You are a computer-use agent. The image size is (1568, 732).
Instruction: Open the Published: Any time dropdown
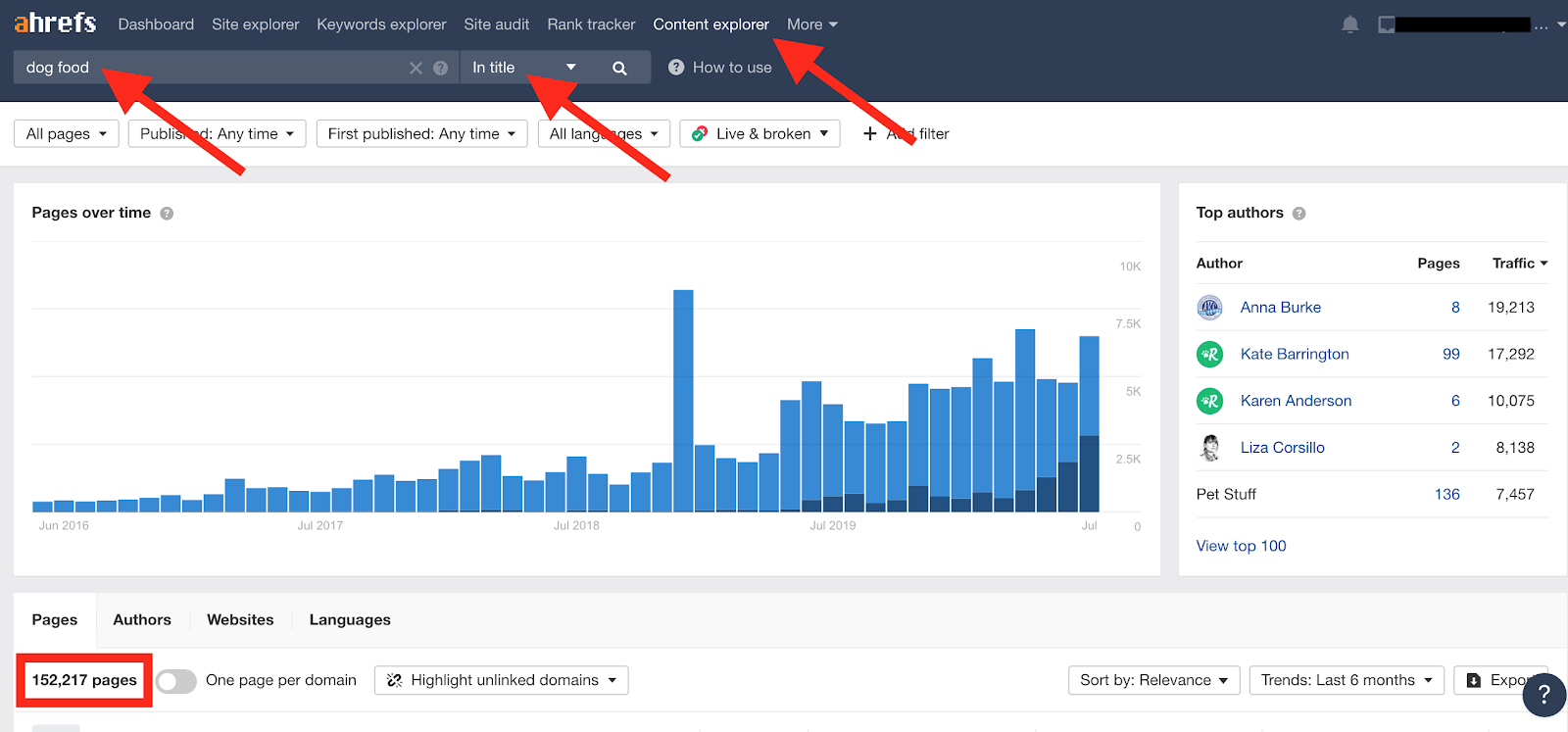[x=217, y=134]
